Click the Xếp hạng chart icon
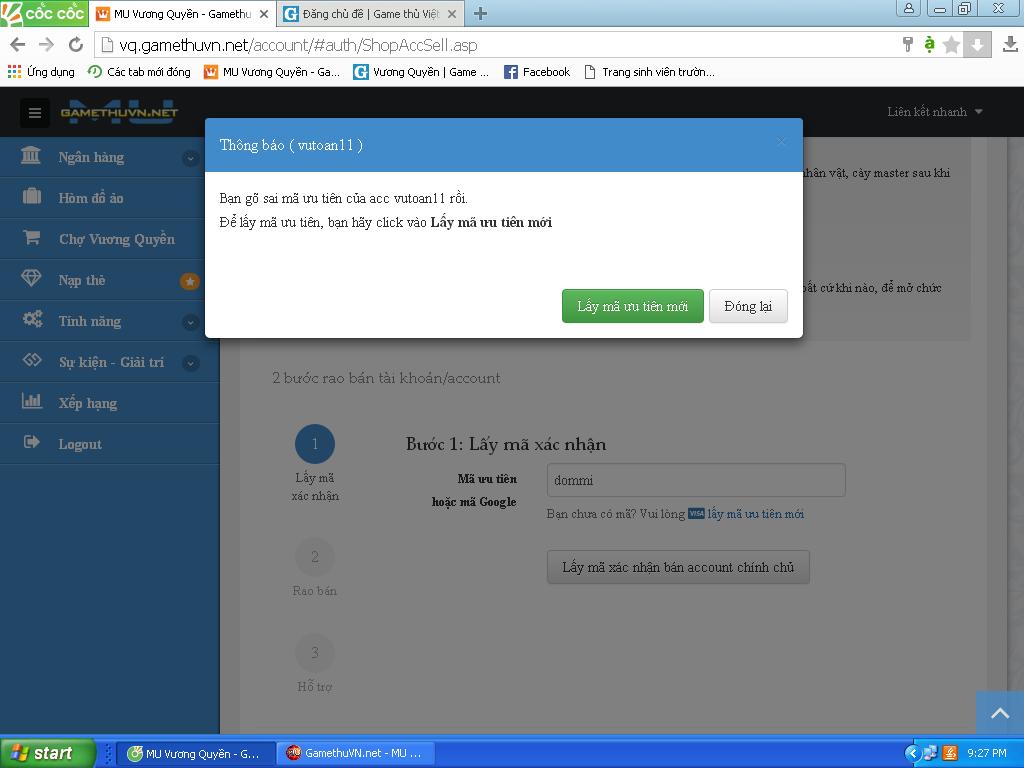 click(x=32, y=402)
